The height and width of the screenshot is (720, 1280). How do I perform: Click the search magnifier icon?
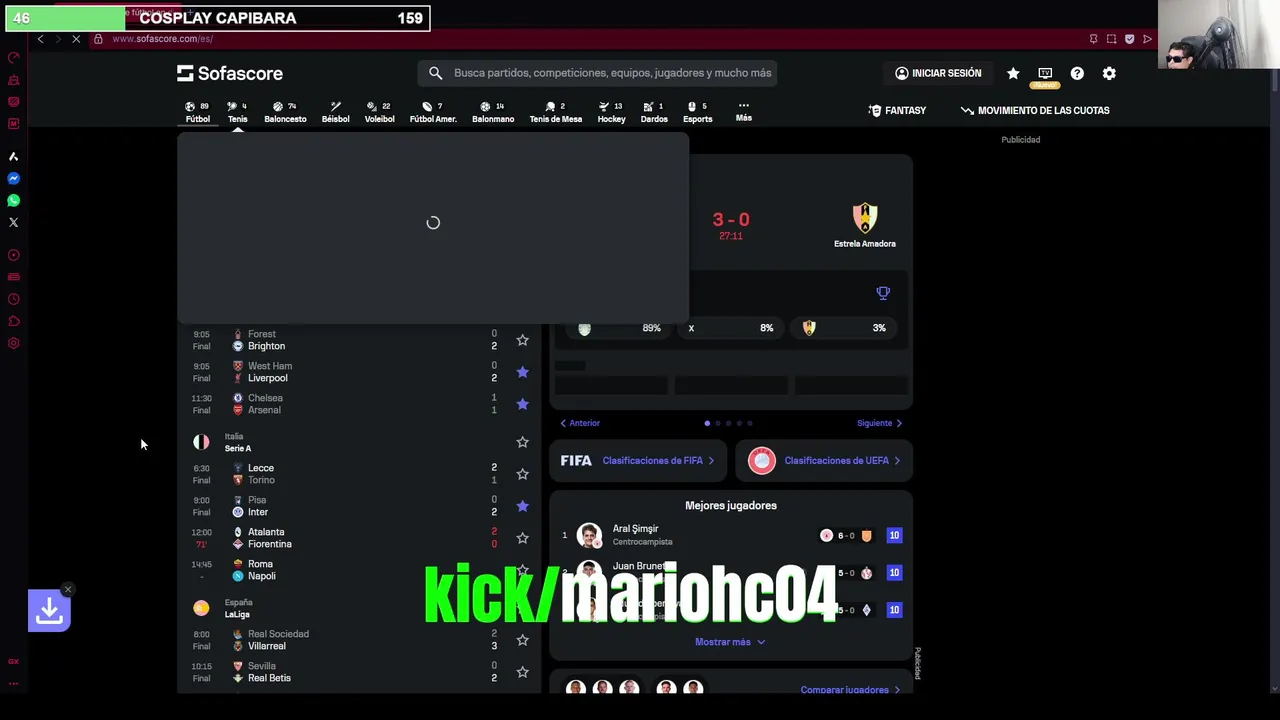coord(436,73)
